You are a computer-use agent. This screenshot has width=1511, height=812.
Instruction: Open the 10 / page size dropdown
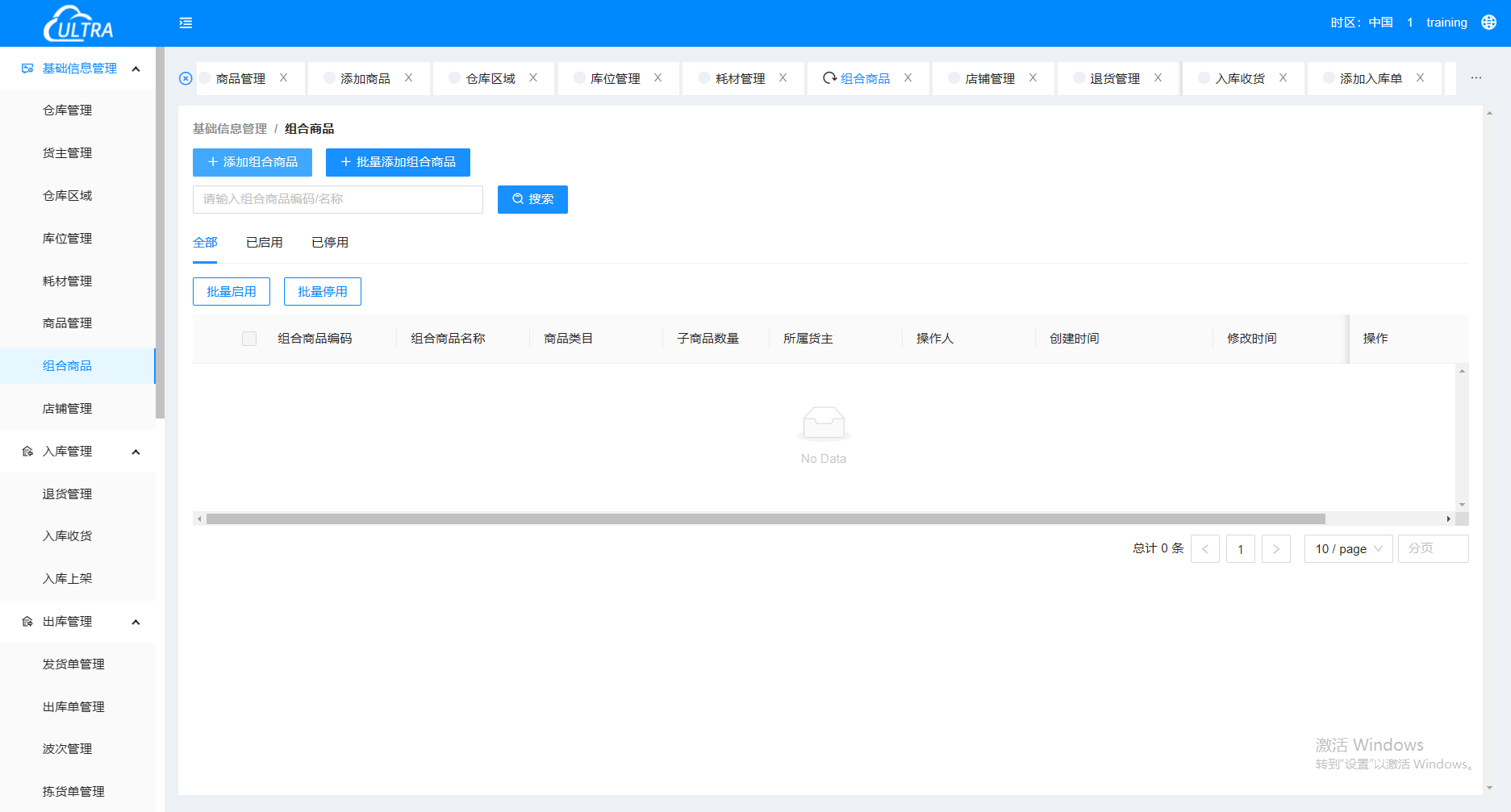1348,549
